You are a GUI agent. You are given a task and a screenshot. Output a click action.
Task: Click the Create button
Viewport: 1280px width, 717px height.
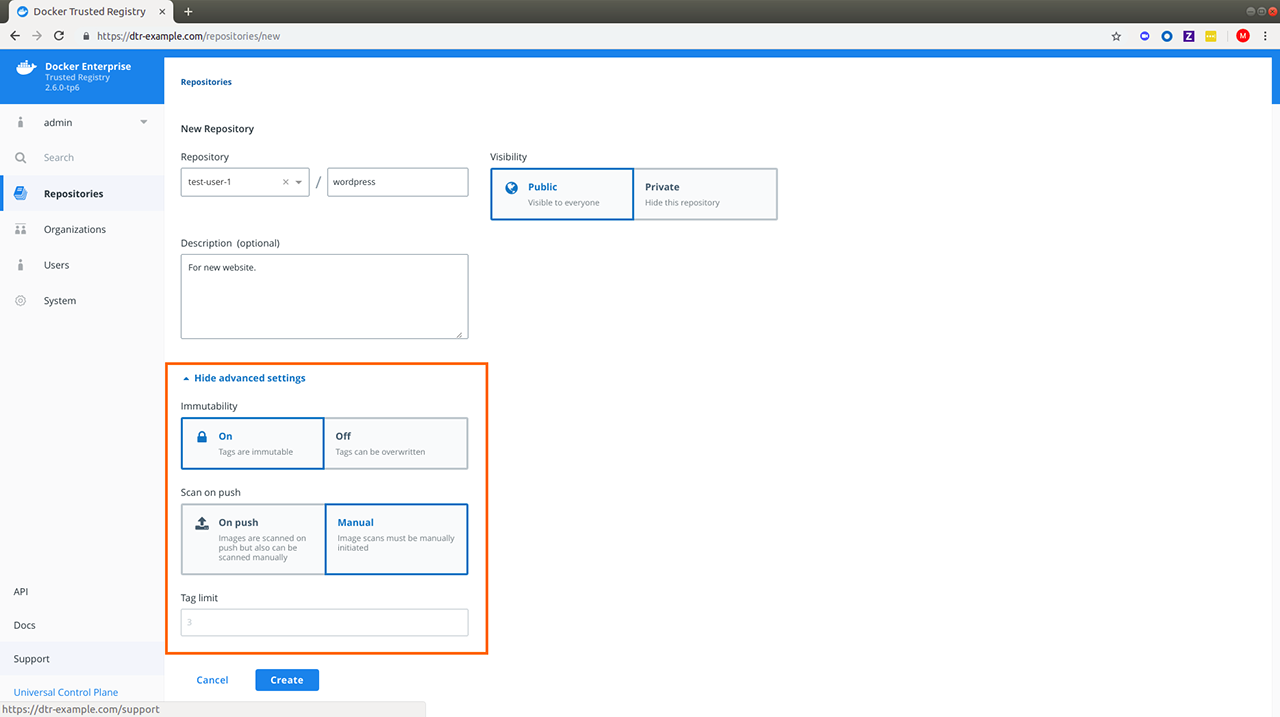click(287, 680)
